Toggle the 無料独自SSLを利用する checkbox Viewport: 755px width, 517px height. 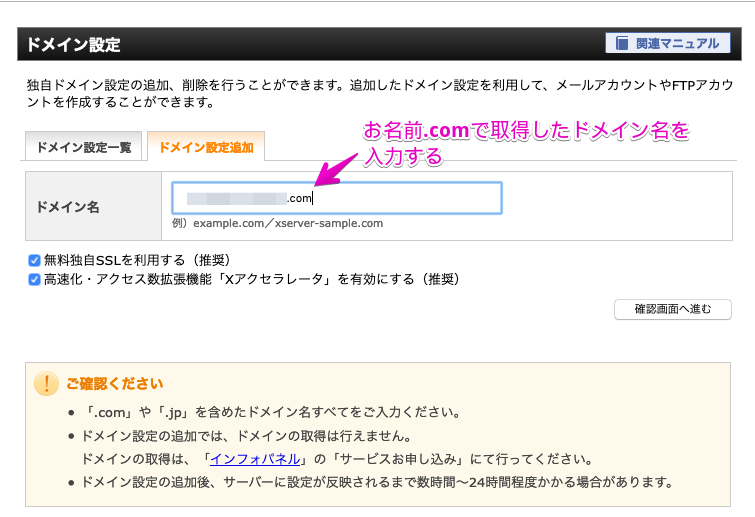coord(34,260)
